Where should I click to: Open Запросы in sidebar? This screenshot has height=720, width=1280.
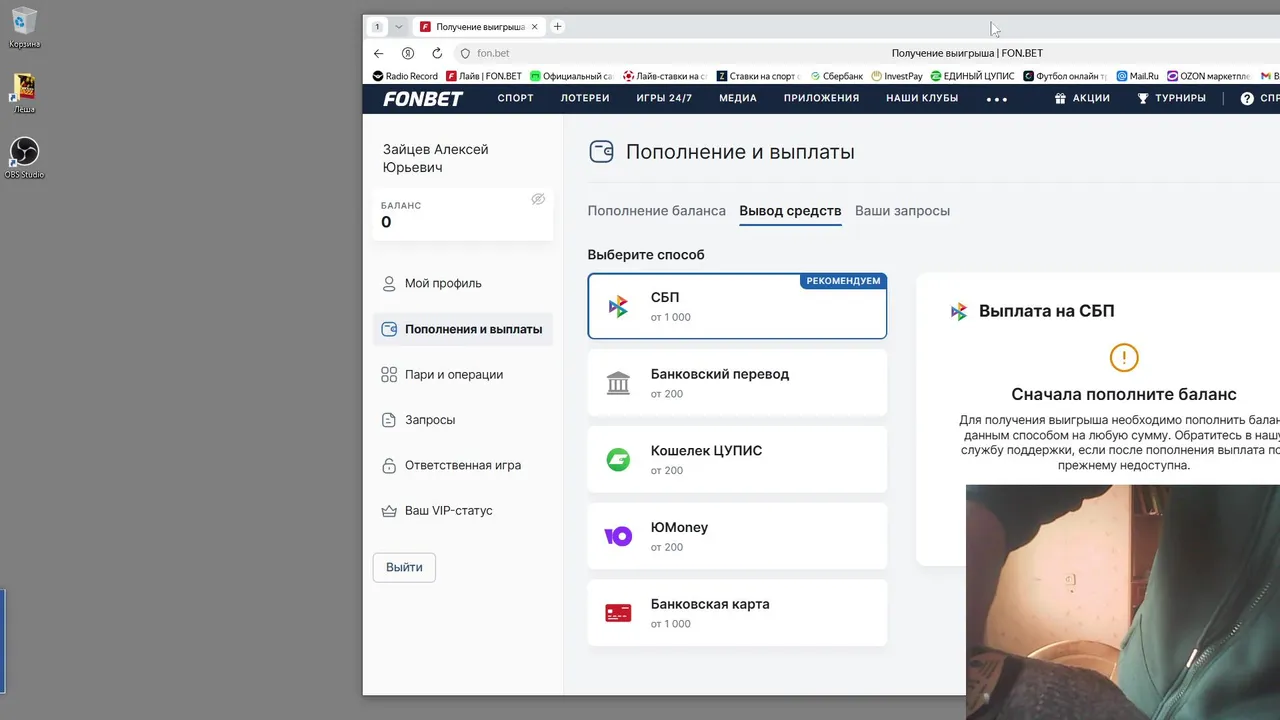pos(463,420)
